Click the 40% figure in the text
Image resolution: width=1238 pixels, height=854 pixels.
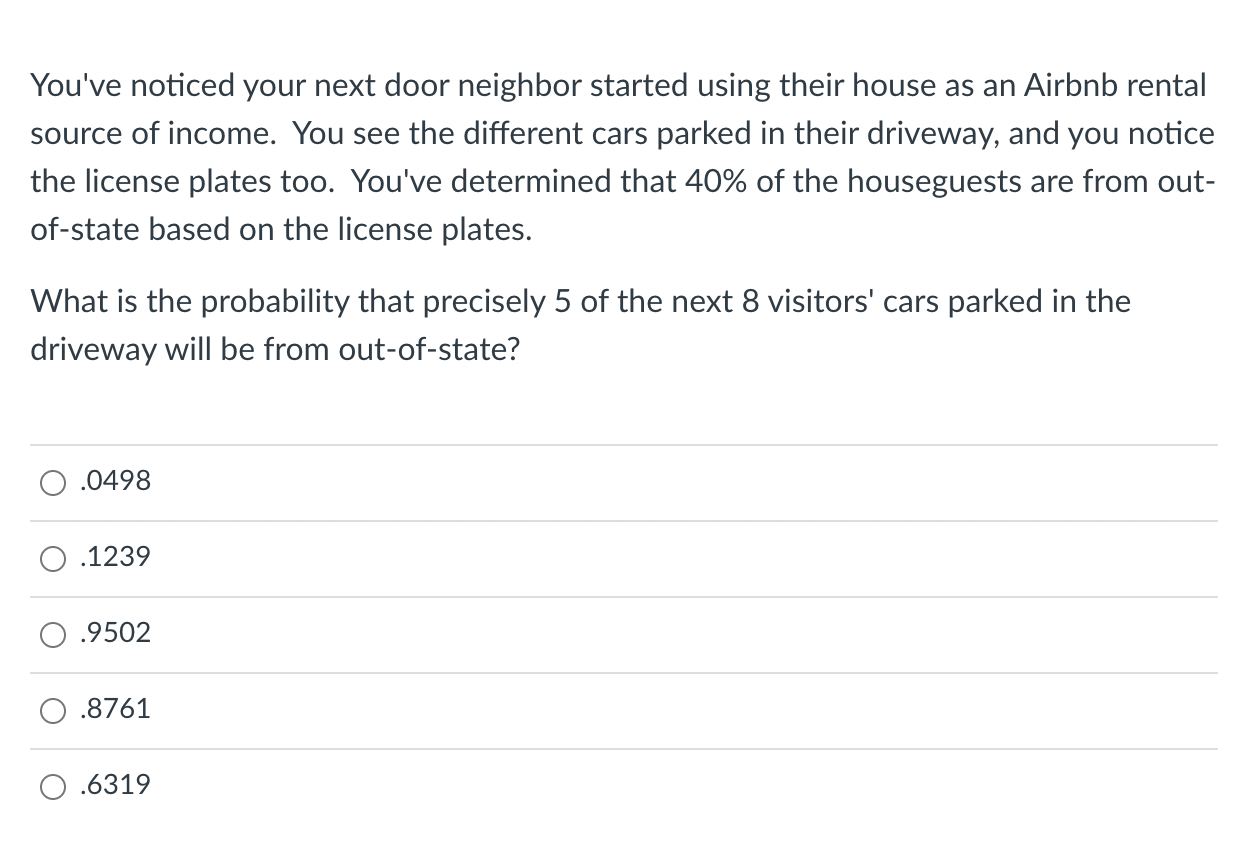click(x=715, y=181)
